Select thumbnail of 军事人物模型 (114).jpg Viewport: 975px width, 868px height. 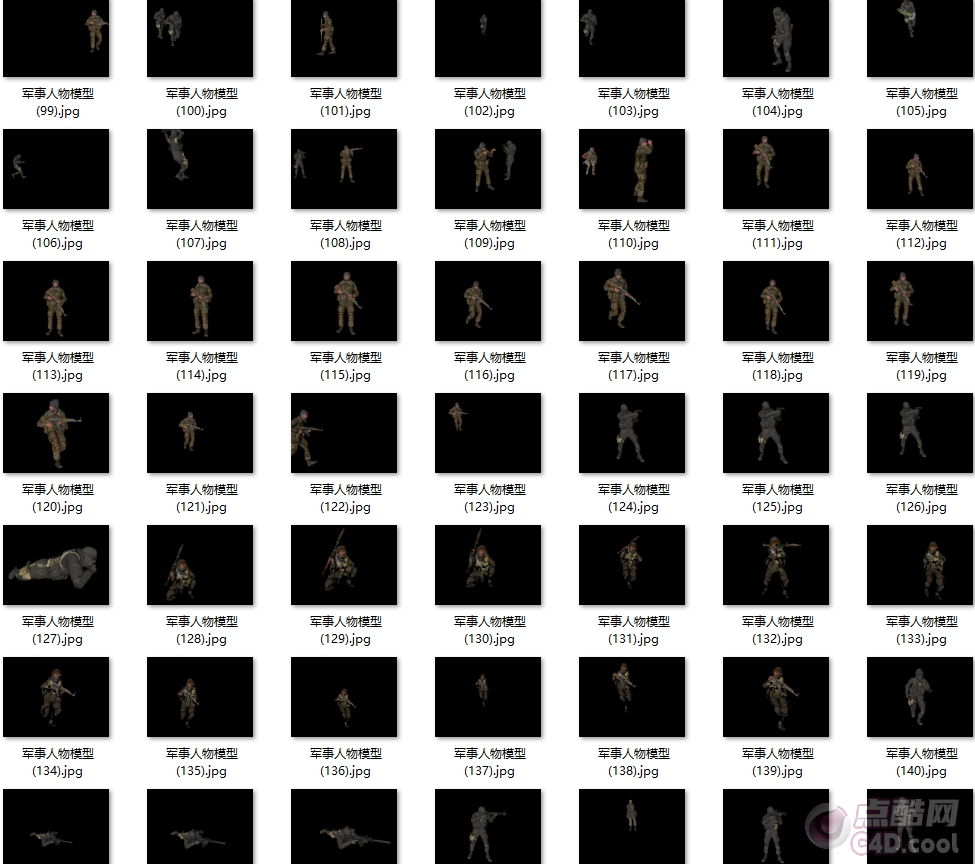pyautogui.click(x=200, y=301)
